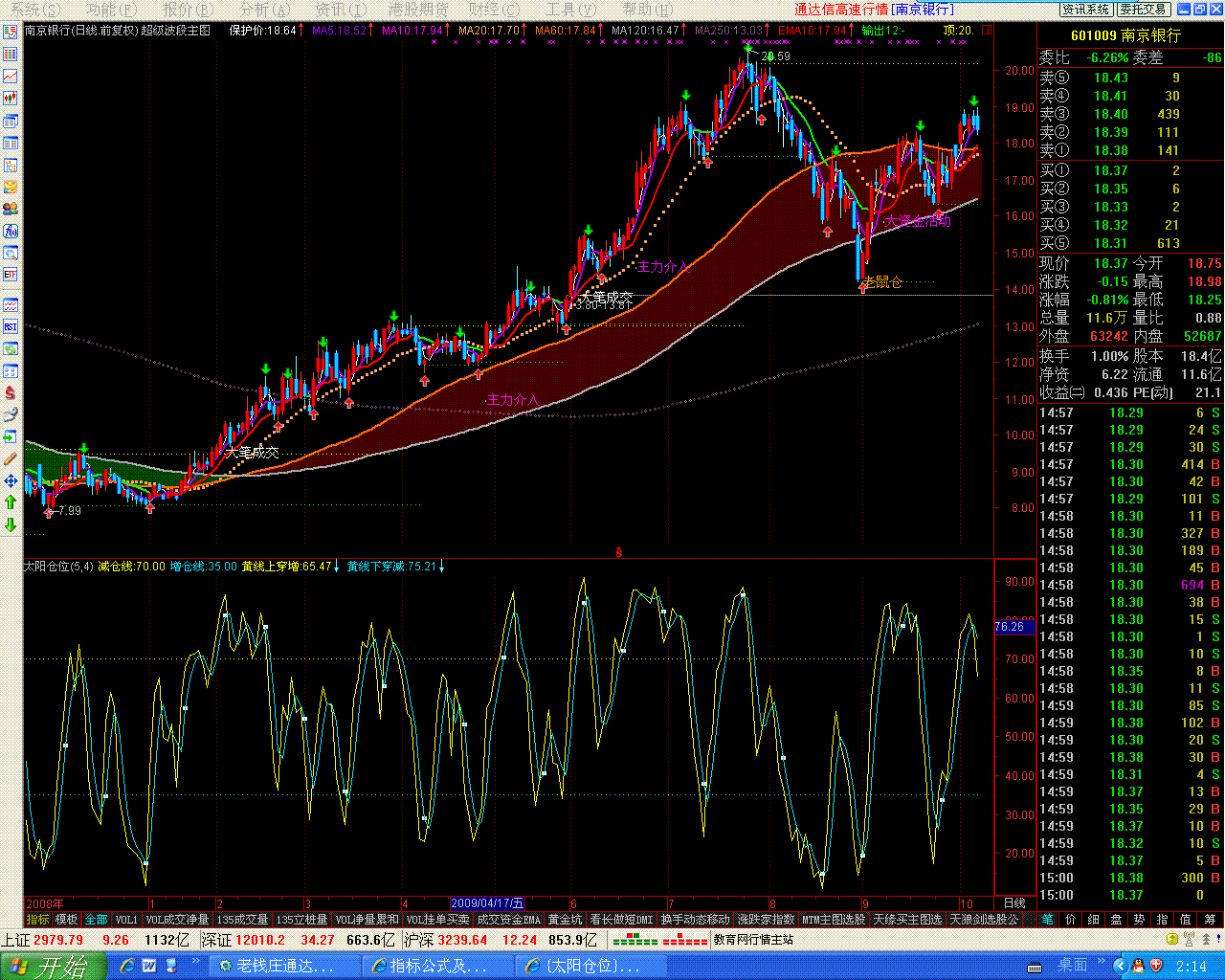
Task: Open the f(x) formula manager icon
Action: (11, 232)
